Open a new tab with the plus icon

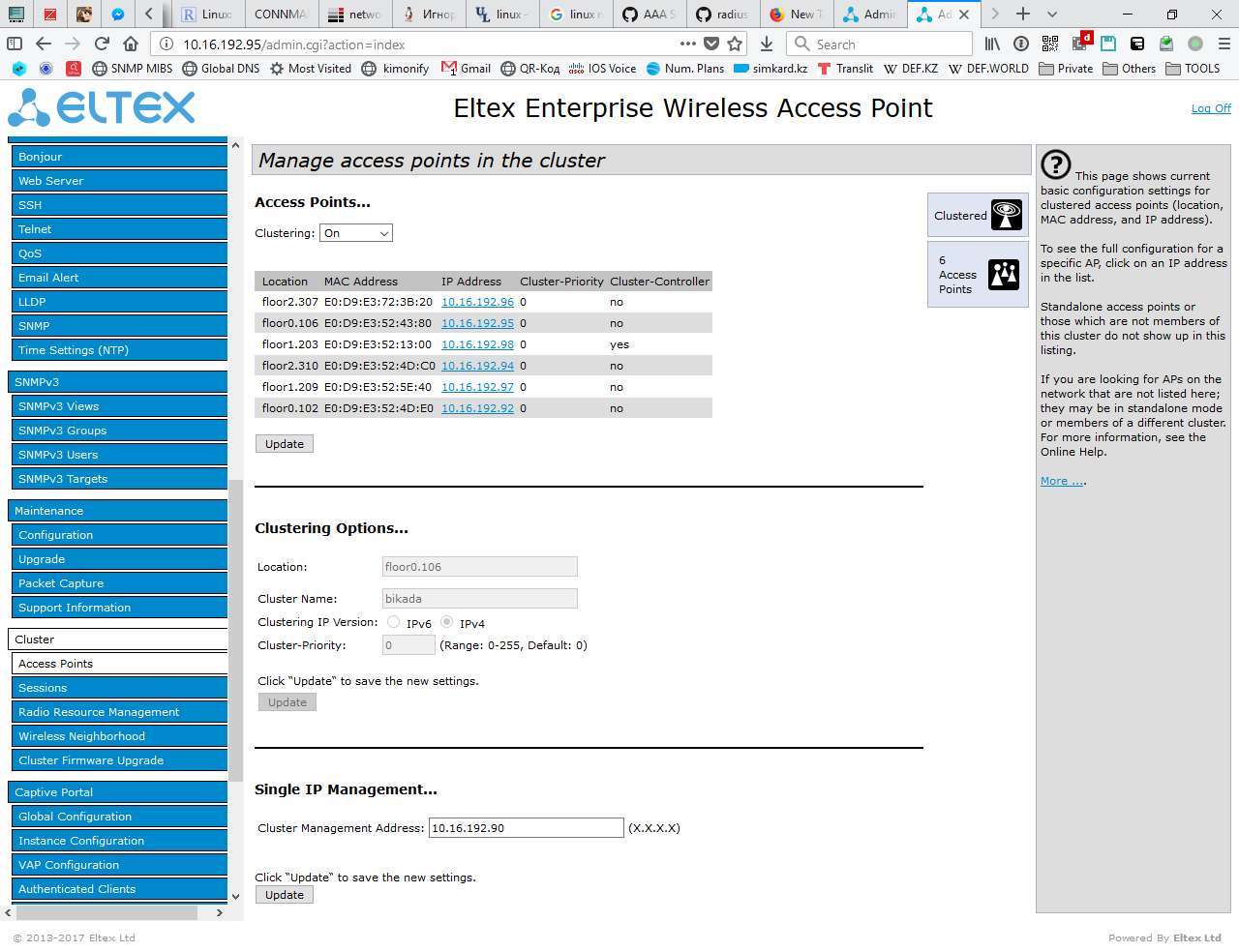coord(1023,15)
